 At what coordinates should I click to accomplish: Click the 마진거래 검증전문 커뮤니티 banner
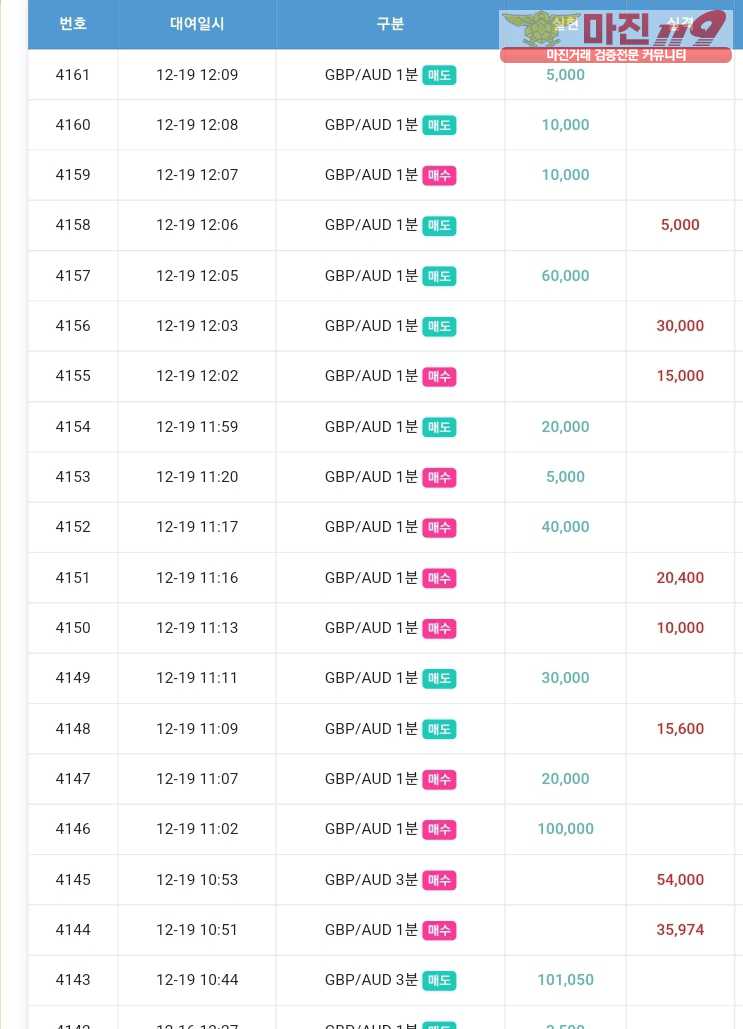[x=616, y=55]
